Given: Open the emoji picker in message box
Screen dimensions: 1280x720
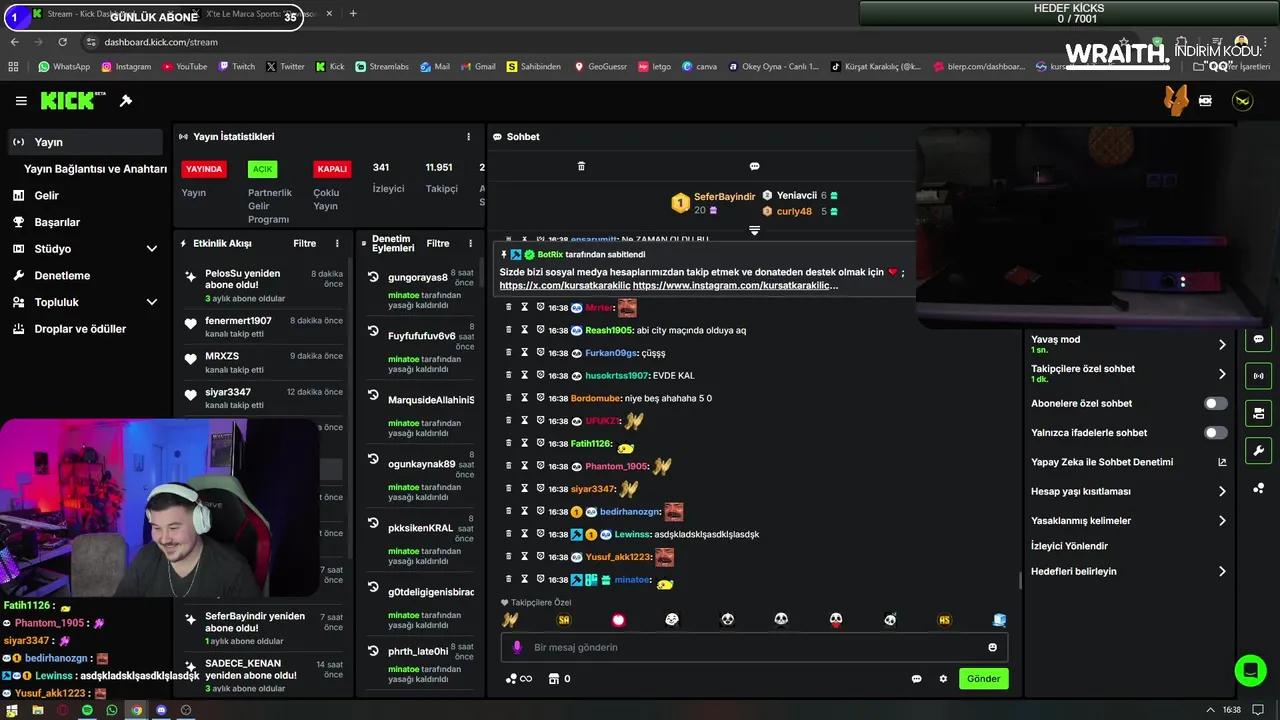Looking at the screenshot, I should 992,647.
